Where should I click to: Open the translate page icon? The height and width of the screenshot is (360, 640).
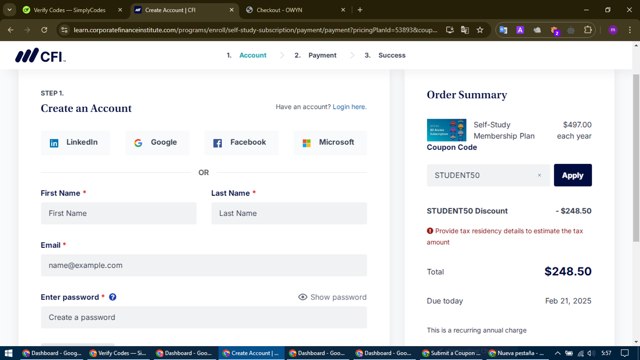(x=464, y=30)
